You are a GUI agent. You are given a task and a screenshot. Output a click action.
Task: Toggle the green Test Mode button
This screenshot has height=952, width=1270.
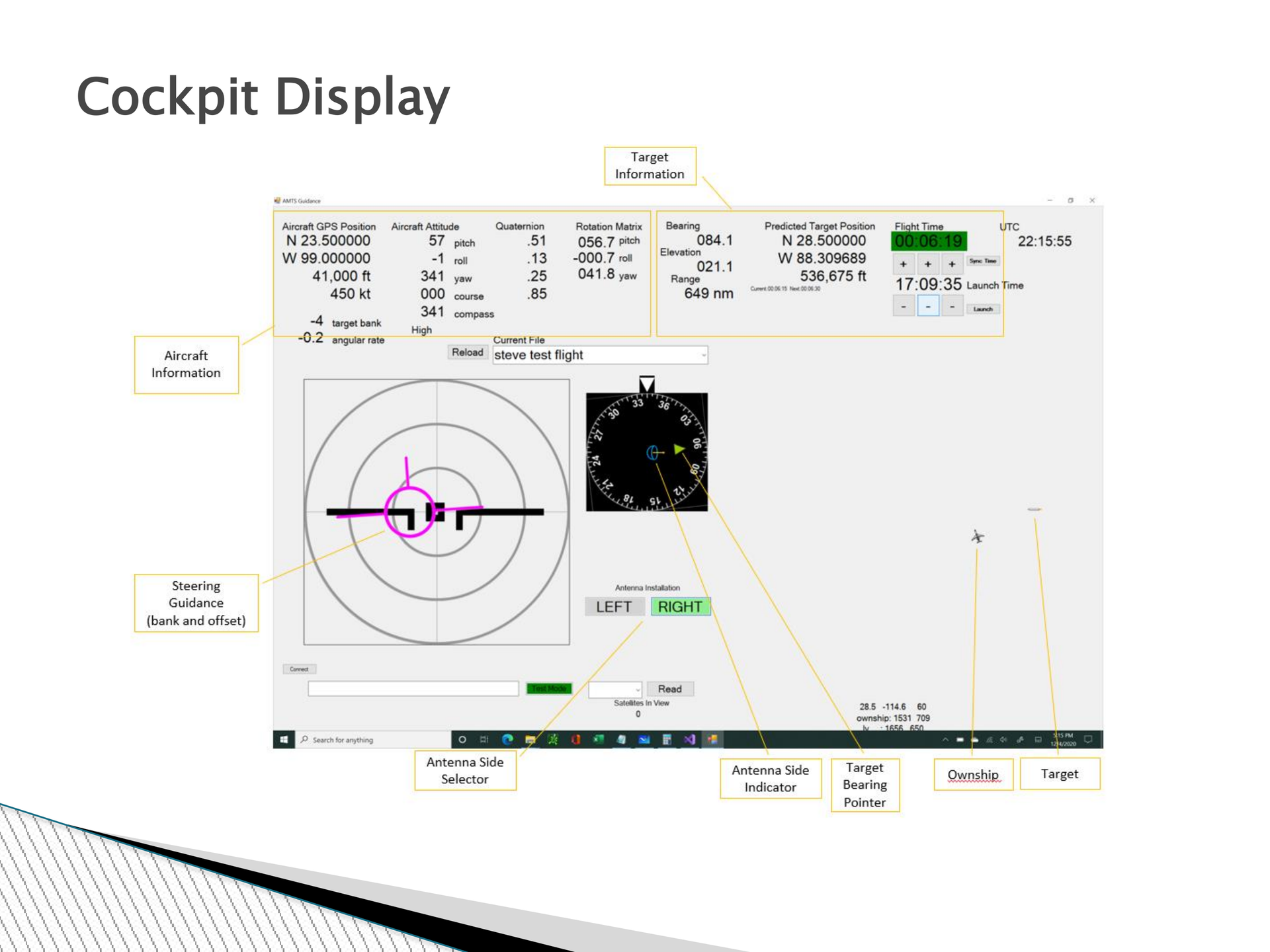548,689
